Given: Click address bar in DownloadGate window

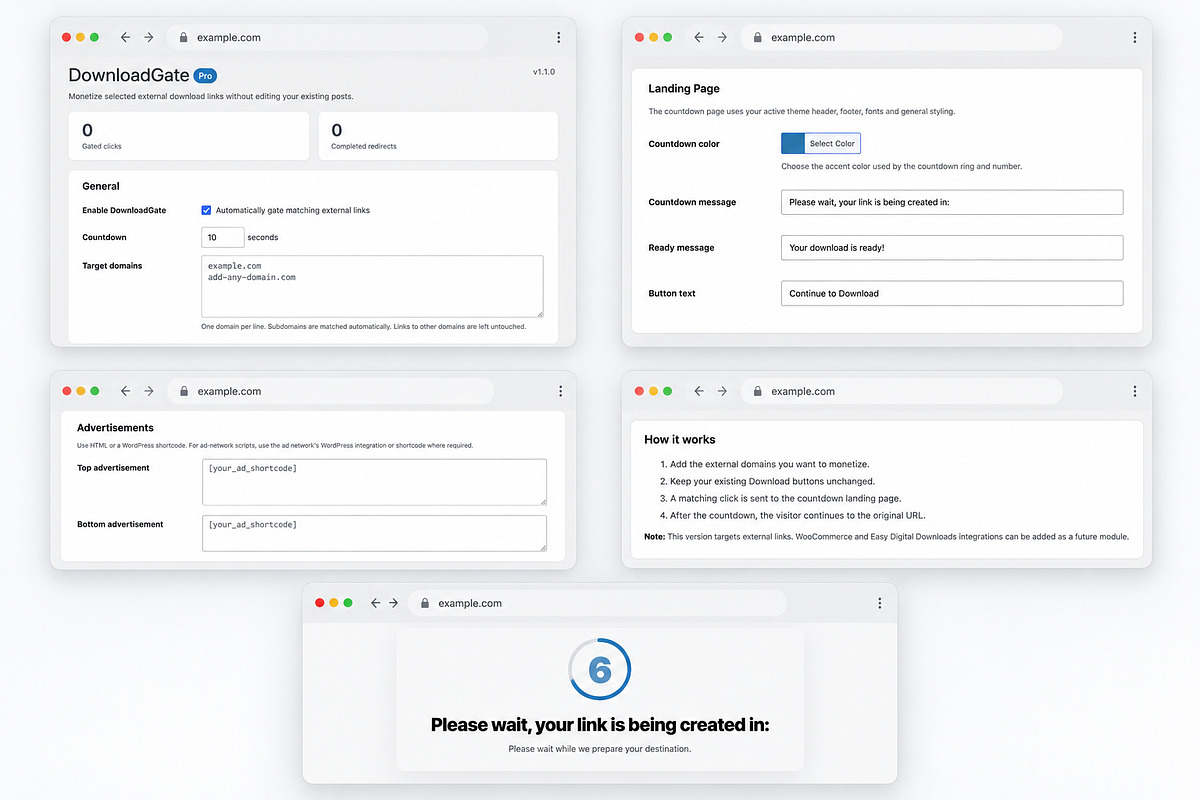Looking at the screenshot, I should coord(327,37).
